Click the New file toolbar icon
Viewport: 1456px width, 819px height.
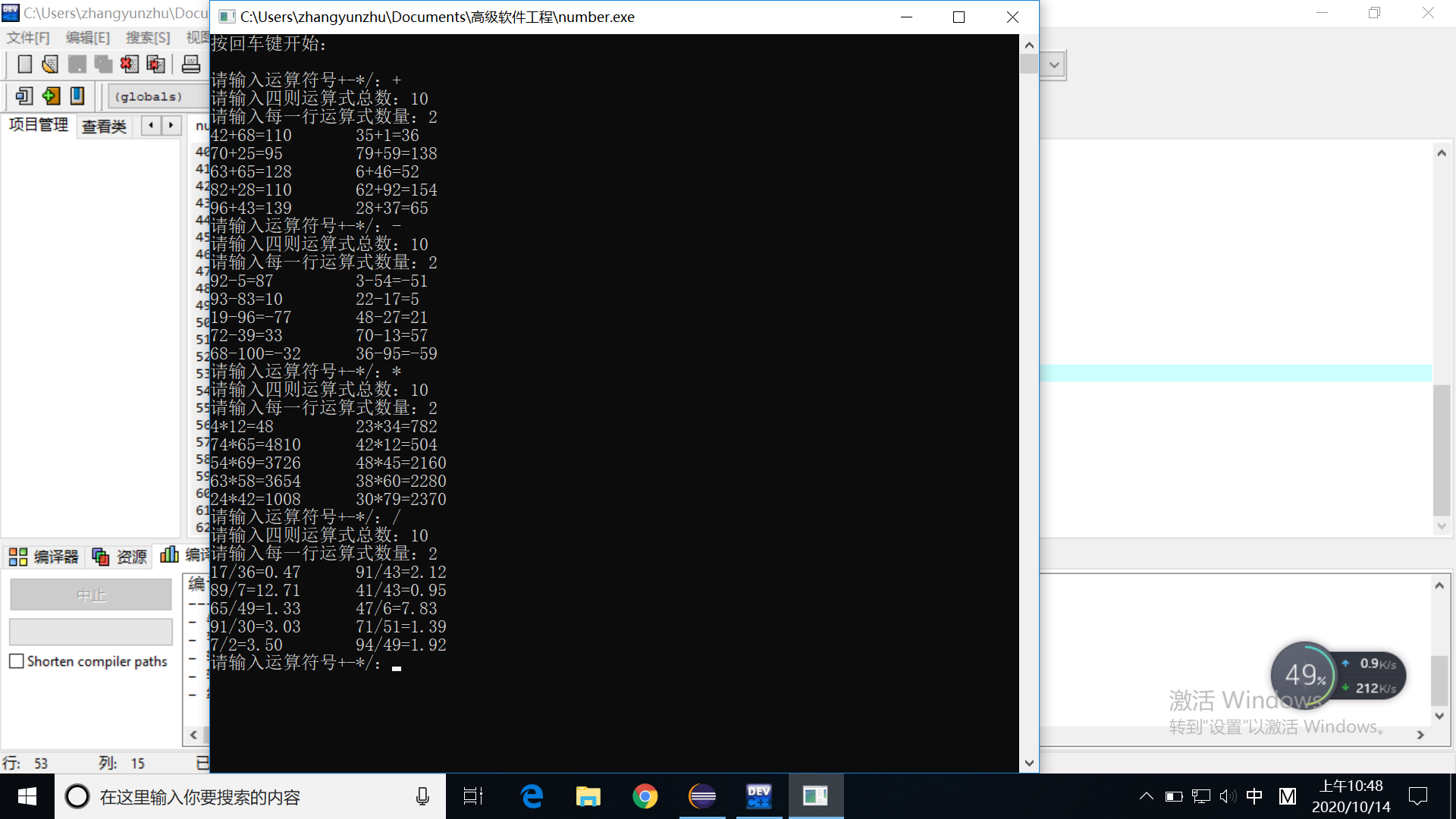24,64
